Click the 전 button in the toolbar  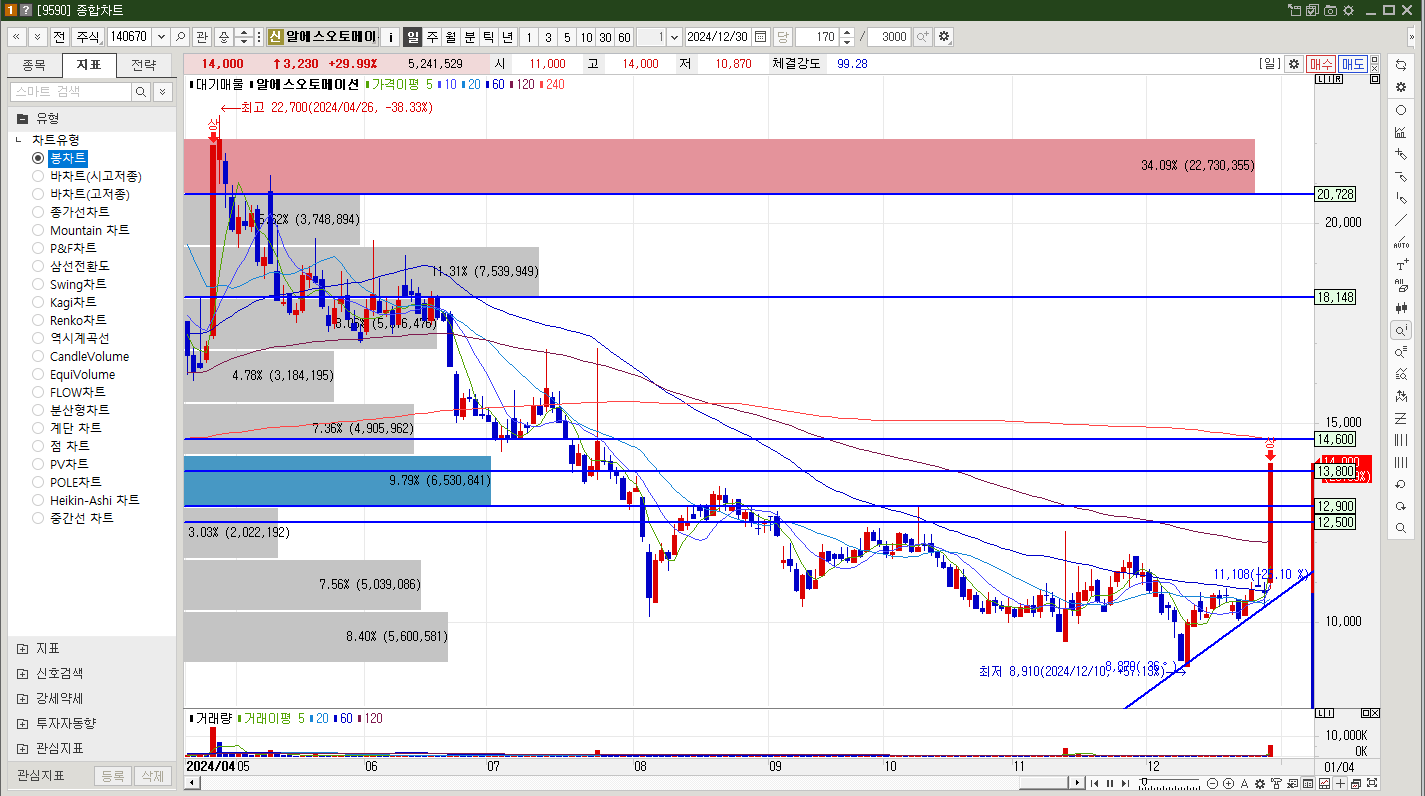click(x=59, y=37)
